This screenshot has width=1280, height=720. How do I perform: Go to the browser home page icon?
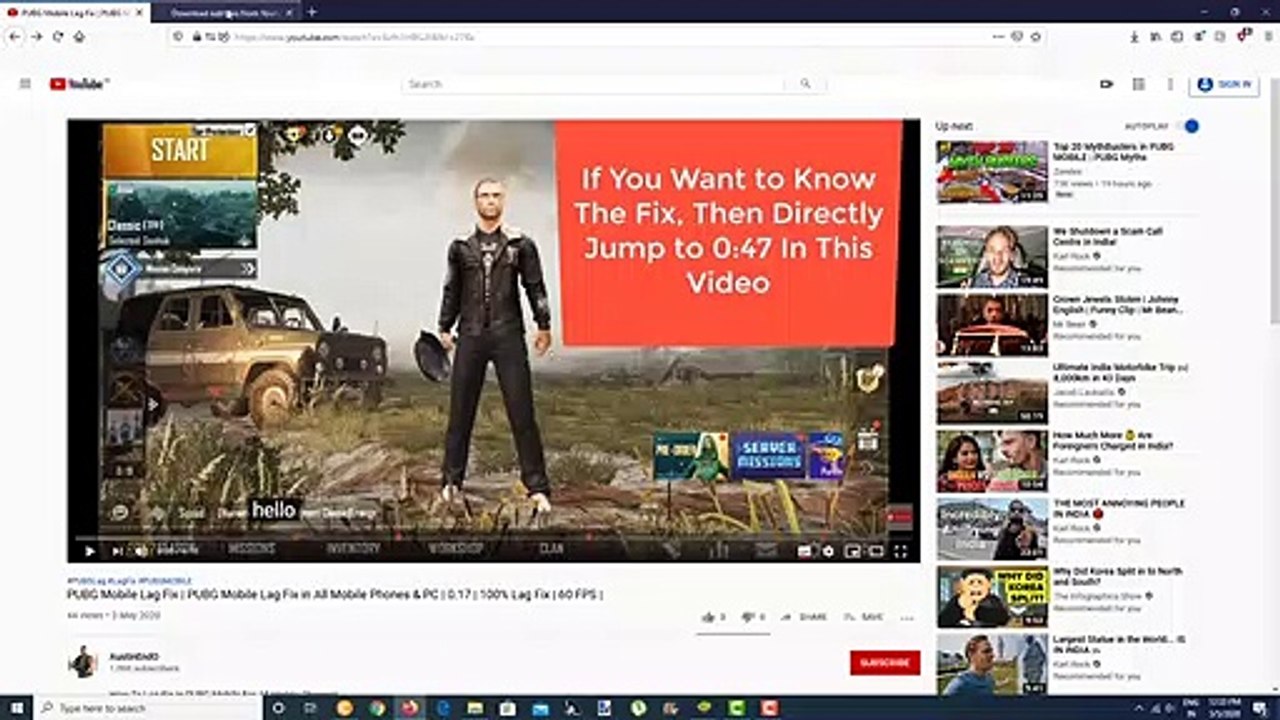(79, 36)
